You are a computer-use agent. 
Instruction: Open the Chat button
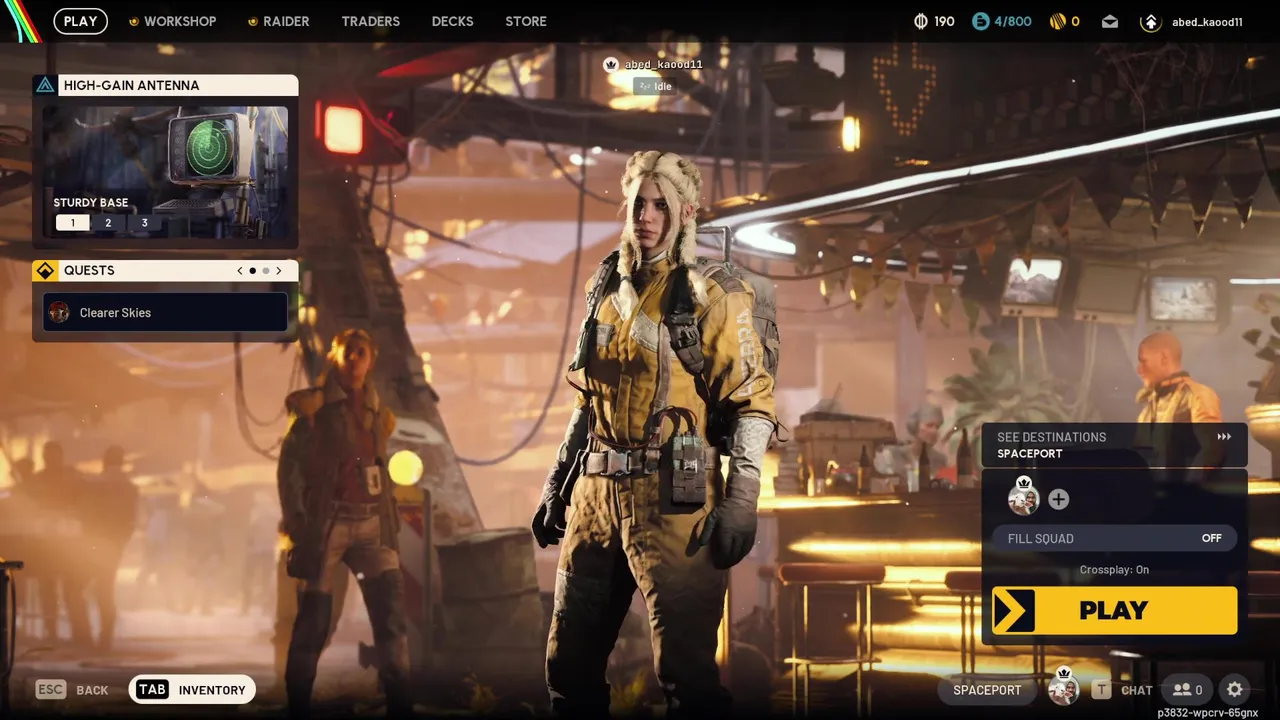coord(1122,689)
